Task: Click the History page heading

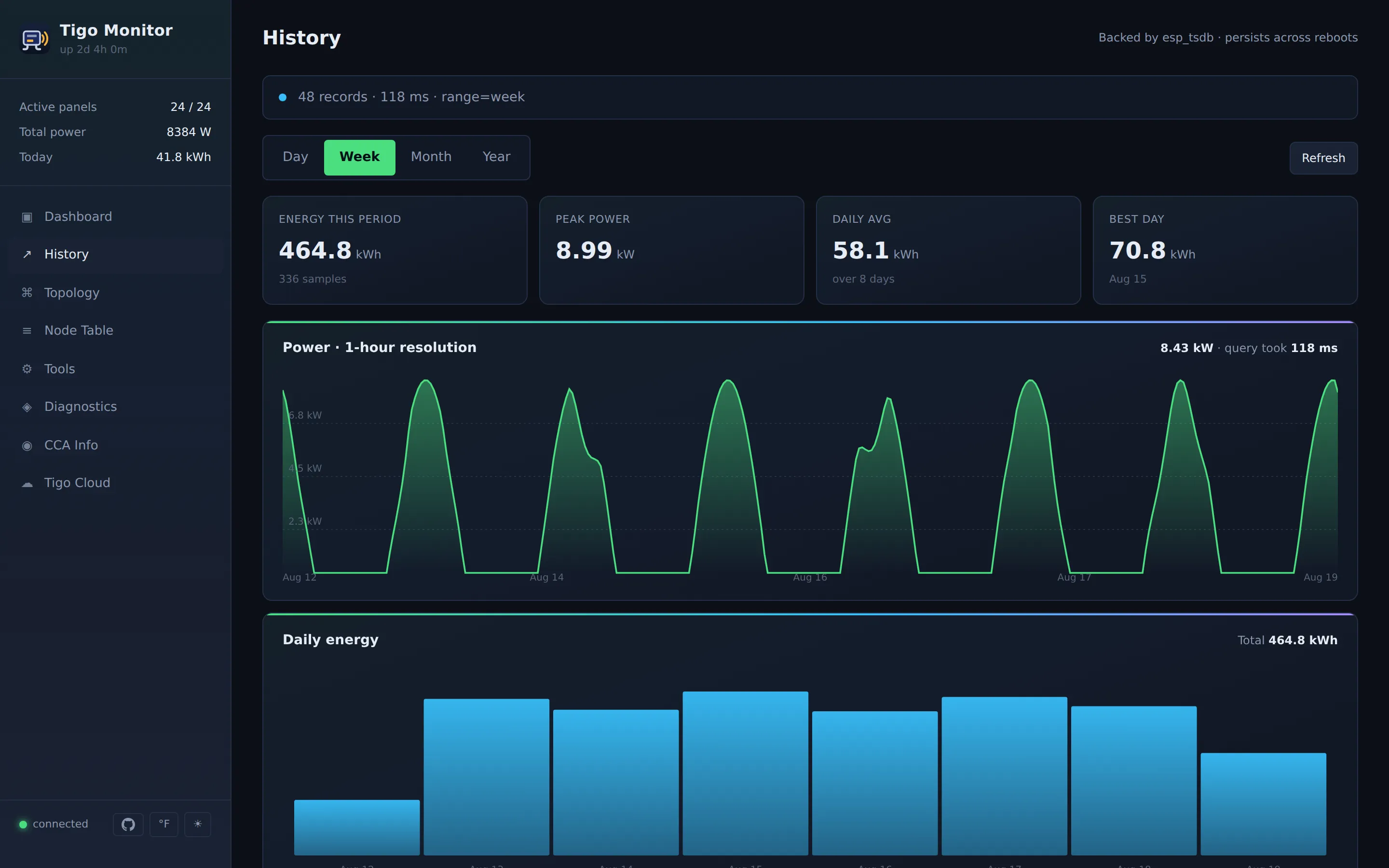Action: (301, 38)
